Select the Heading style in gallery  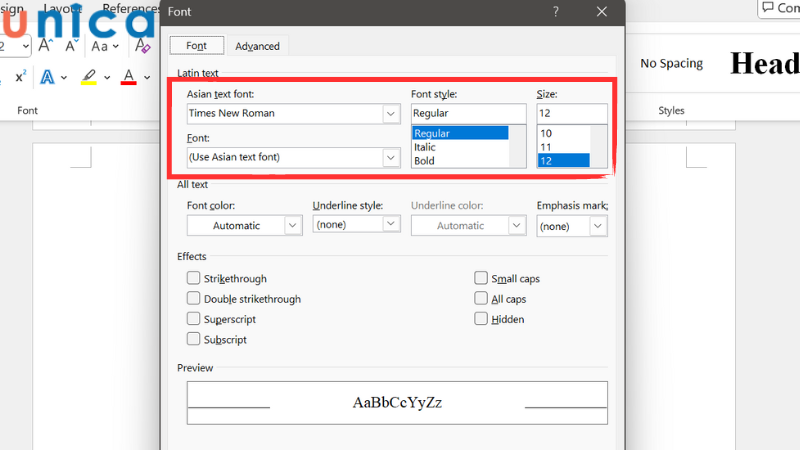coord(764,64)
